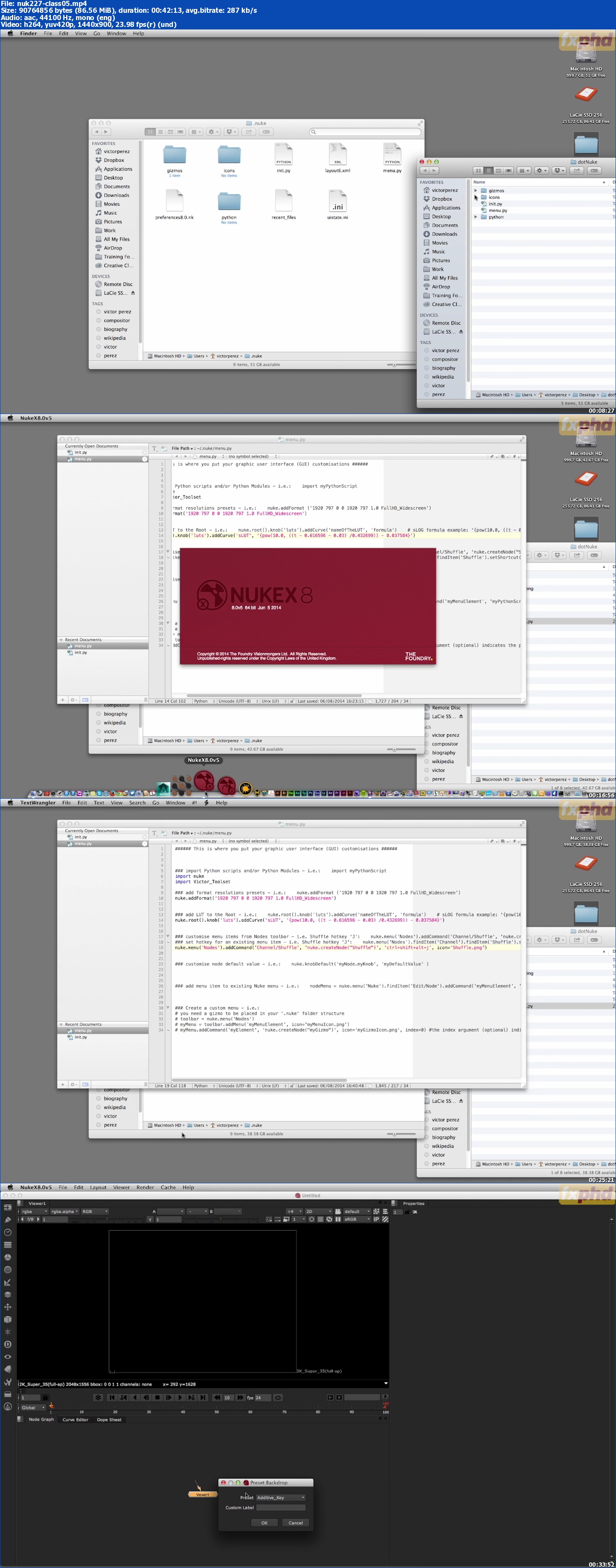The width and height of the screenshot is (616, 1568).
Task: Switch to the Curve Editor tab
Action: 75,1419
